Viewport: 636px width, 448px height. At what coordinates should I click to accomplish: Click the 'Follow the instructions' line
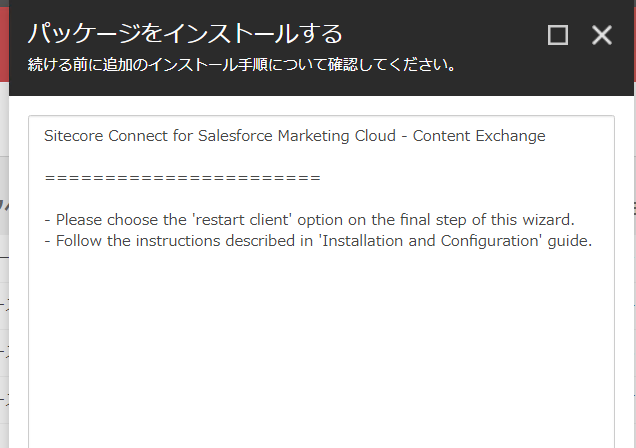(x=318, y=241)
